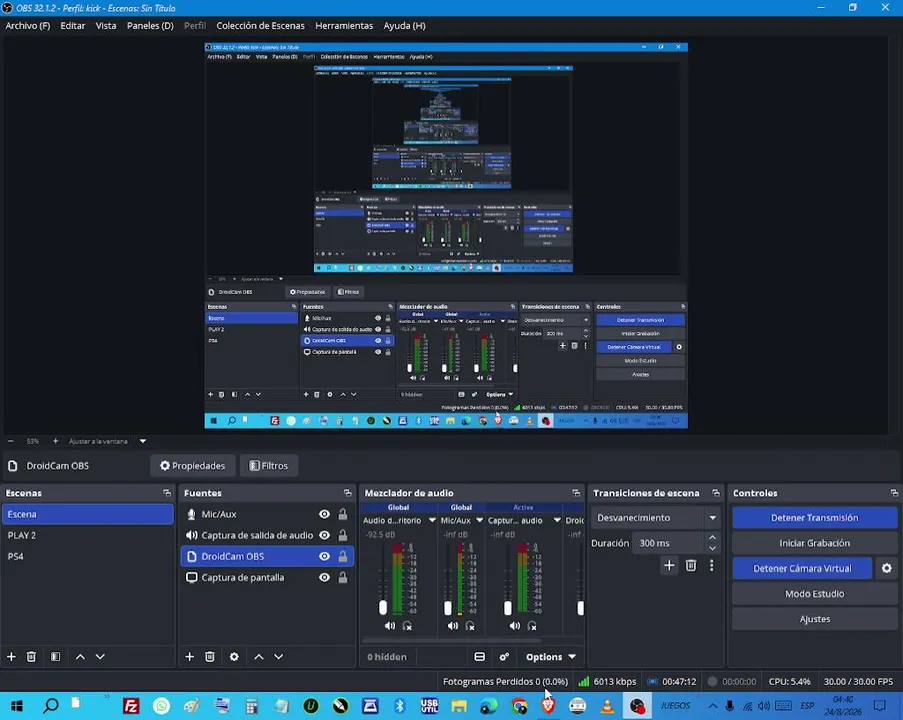Expand Captur... audio channel menu arrow

pyautogui.click(x=557, y=520)
